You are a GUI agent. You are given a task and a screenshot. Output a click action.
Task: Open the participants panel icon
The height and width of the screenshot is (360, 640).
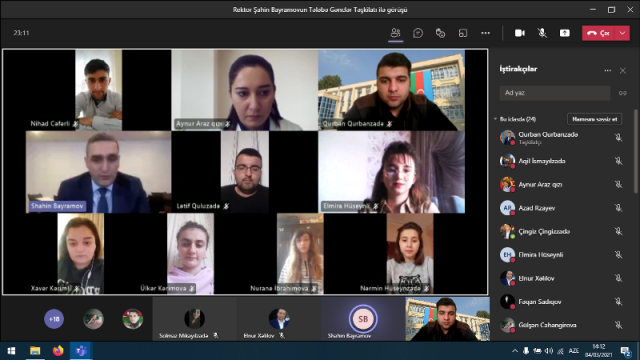click(395, 33)
